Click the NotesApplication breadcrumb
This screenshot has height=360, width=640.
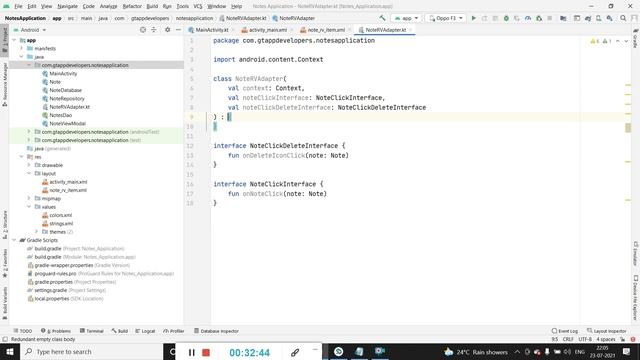tap(25, 18)
